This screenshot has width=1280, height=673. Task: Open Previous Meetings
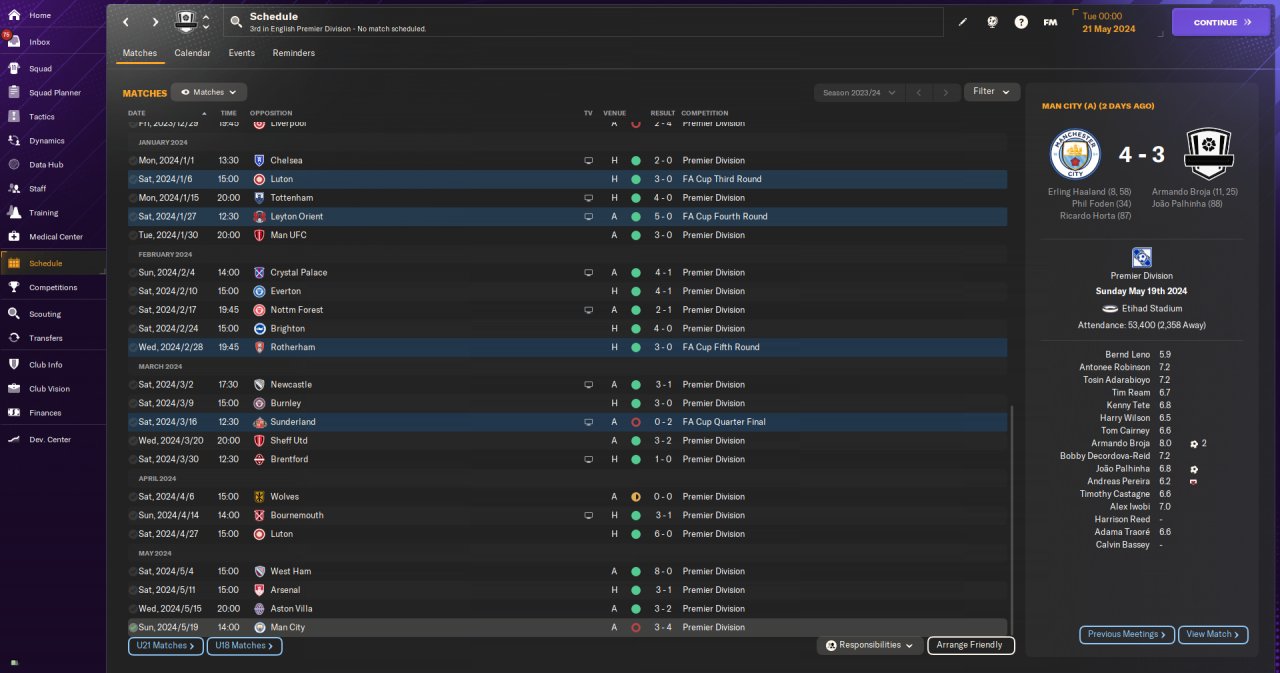point(1126,634)
